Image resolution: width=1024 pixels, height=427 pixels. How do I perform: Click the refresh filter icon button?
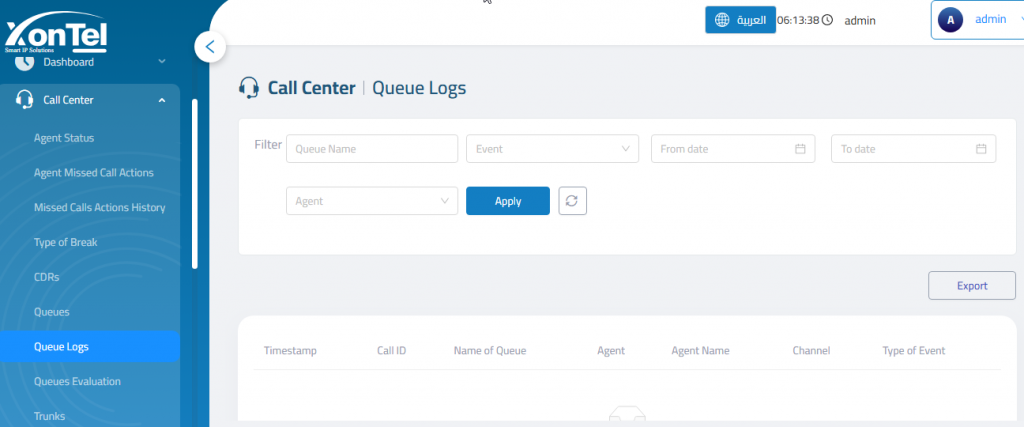[572, 200]
